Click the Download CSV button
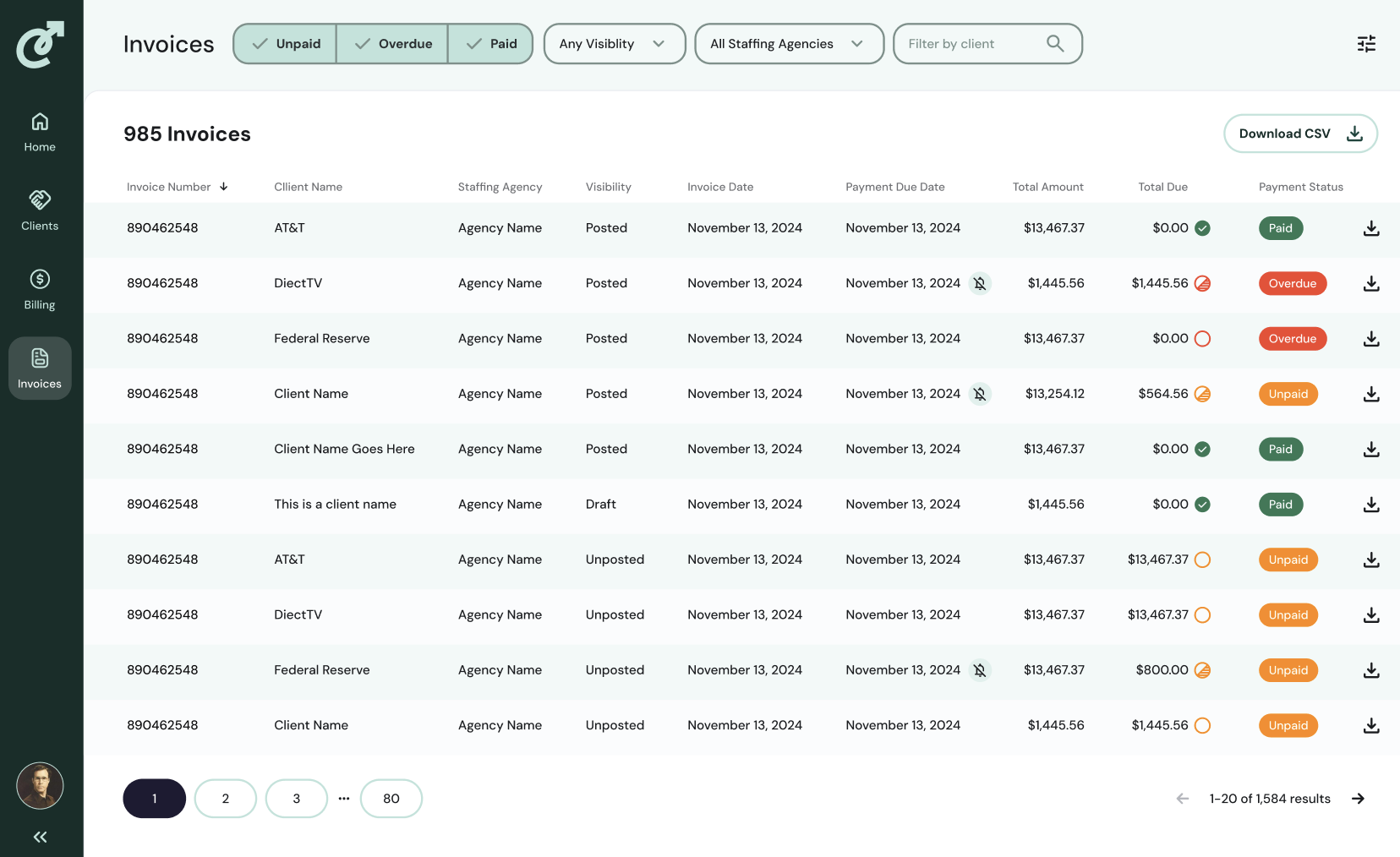 click(x=1299, y=134)
